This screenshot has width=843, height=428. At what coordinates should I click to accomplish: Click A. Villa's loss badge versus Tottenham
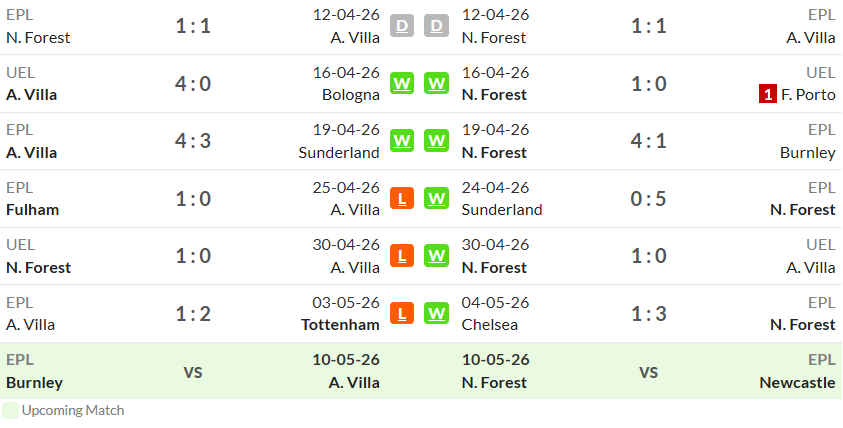coord(402,313)
